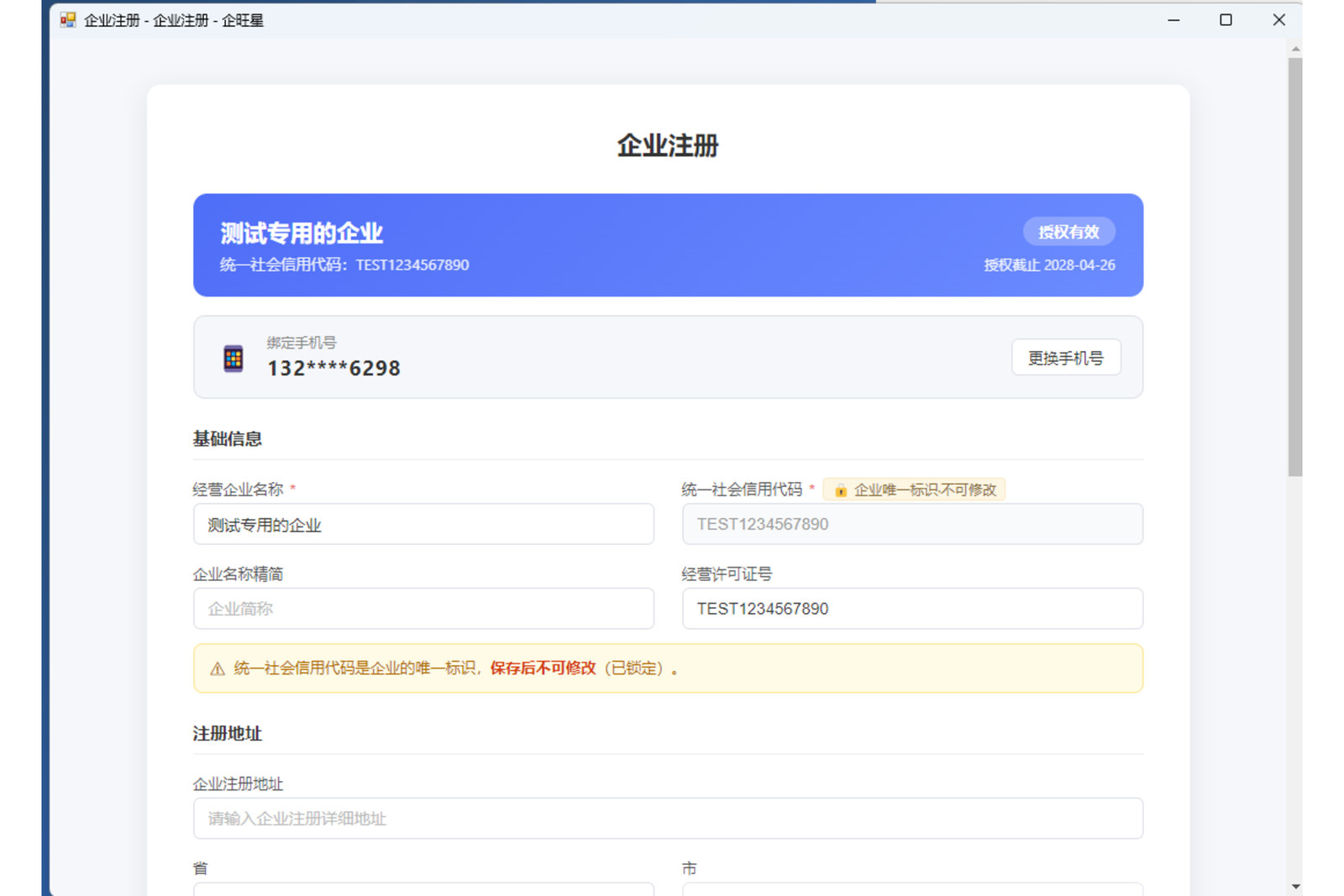
Task: Click the 企业注册地址 field label
Action: (x=238, y=784)
